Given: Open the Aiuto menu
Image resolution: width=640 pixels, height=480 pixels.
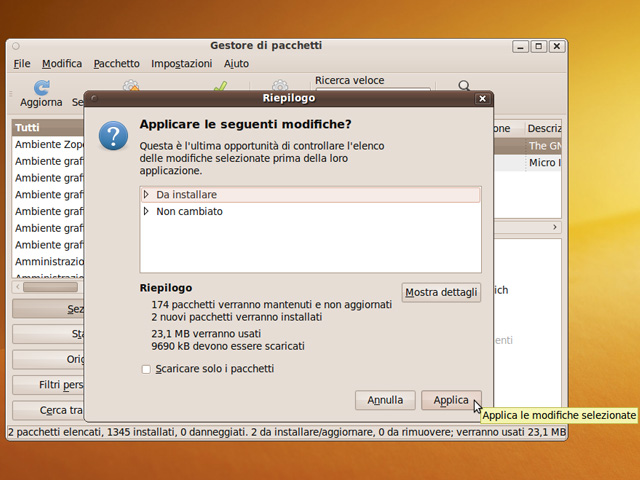Looking at the screenshot, I should 236,64.
